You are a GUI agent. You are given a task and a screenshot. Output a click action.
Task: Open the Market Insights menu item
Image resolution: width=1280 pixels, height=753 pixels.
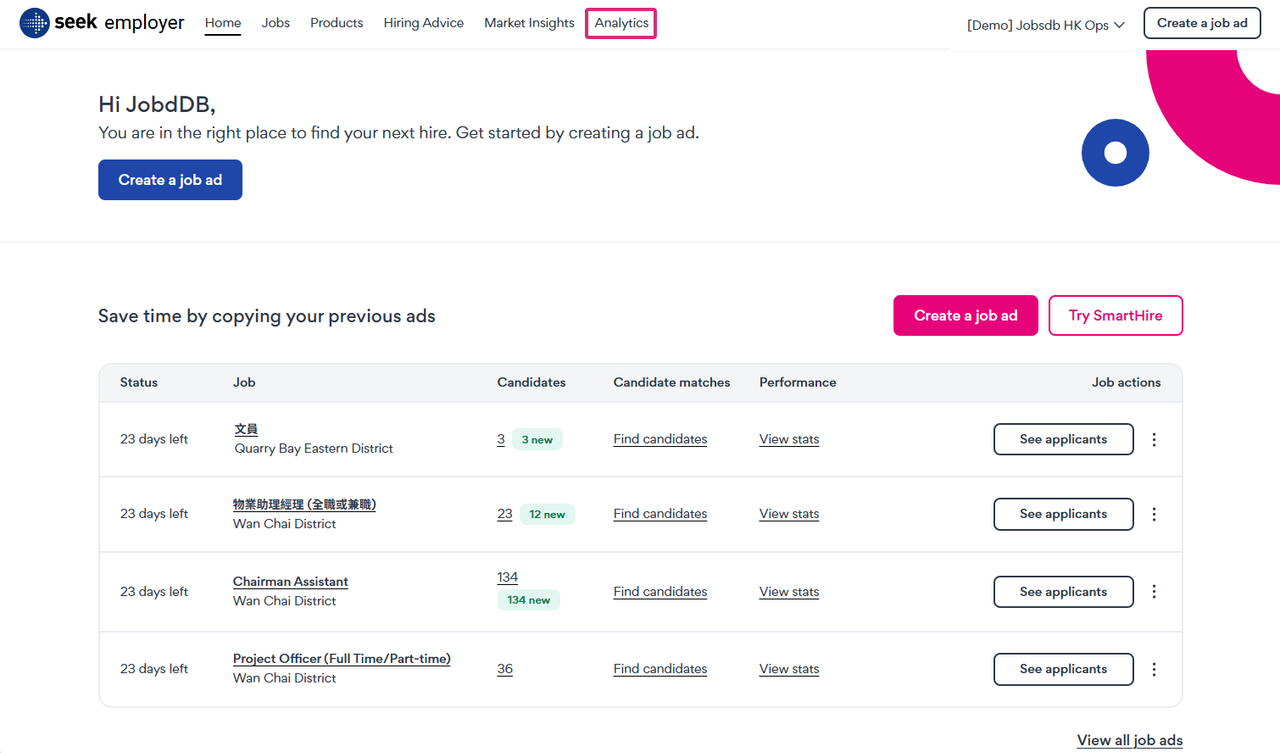pyautogui.click(x=529, y=23)
